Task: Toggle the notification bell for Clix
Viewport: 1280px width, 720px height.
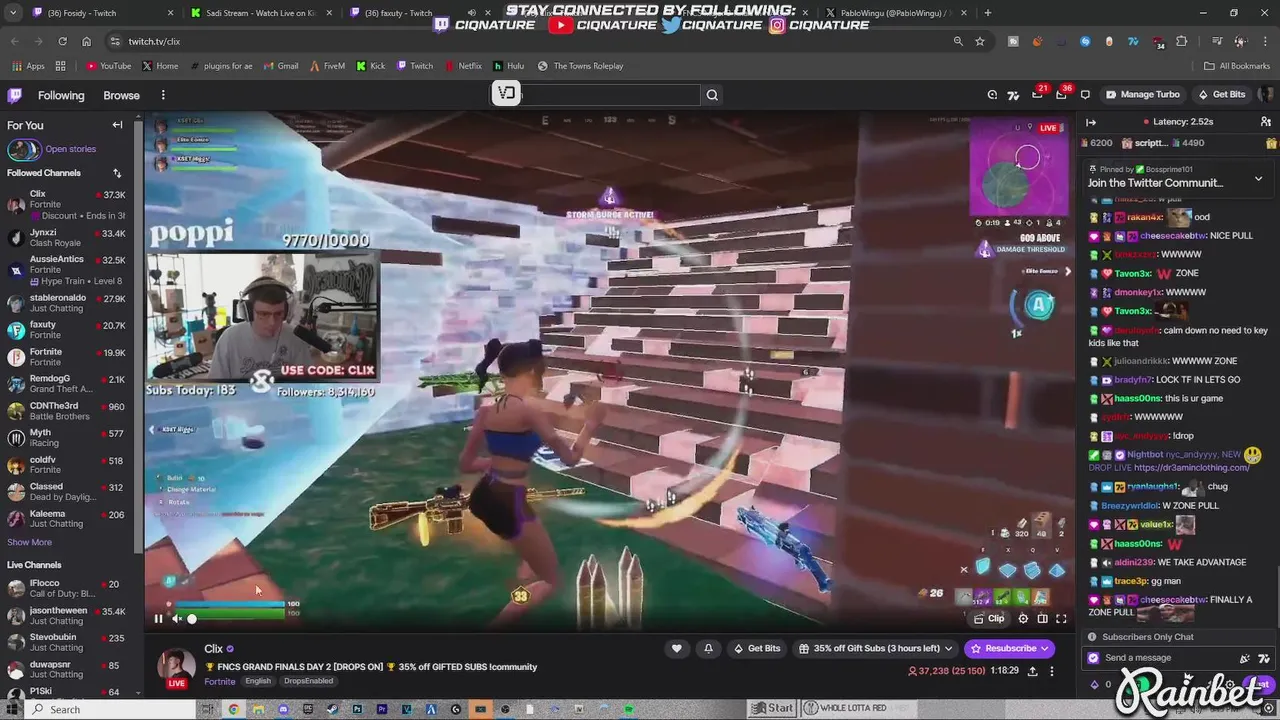Action: point(708,648)
